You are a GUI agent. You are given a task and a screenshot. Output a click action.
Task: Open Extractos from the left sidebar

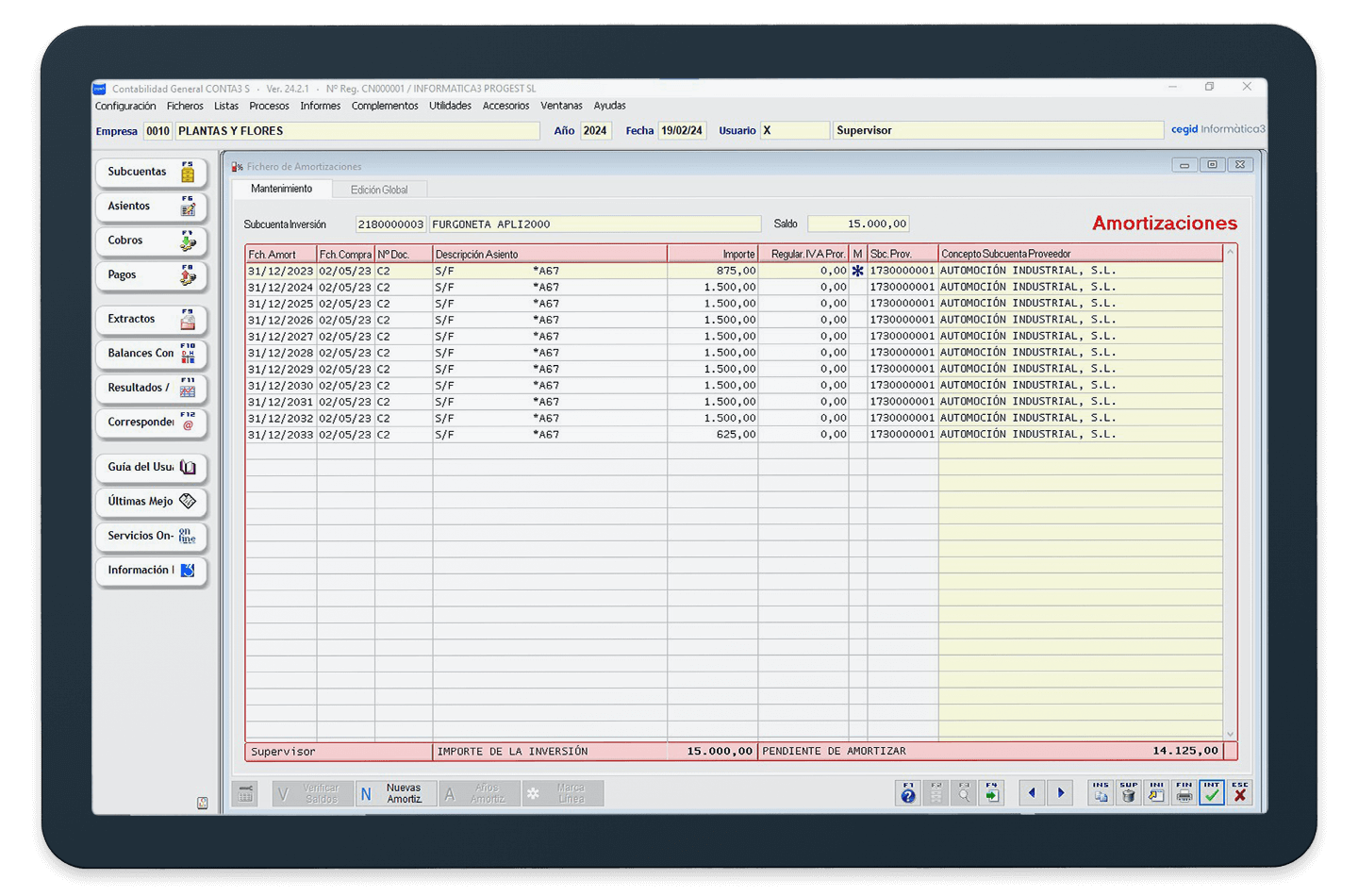pos(151,320)
